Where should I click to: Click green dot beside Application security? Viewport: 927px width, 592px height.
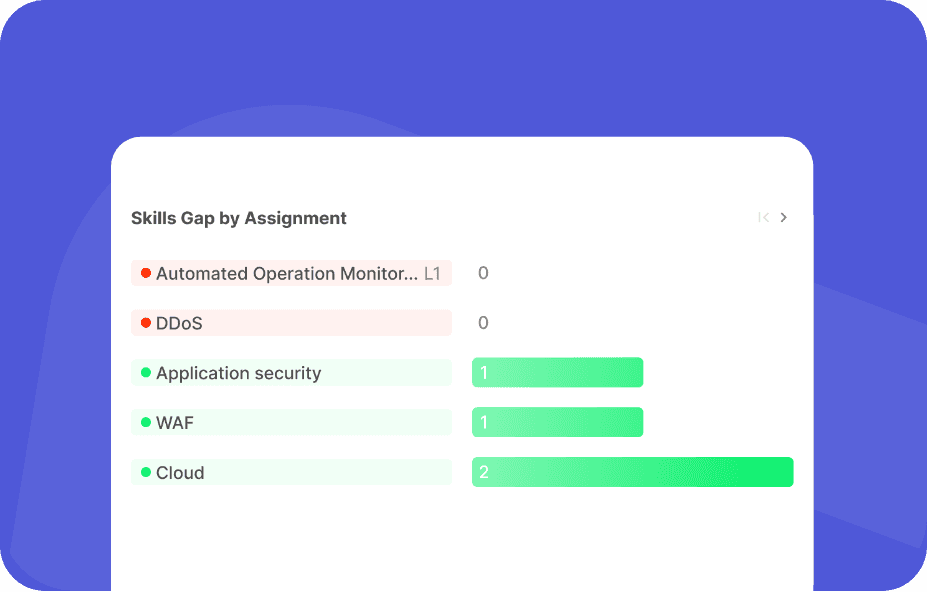(146, 373)
